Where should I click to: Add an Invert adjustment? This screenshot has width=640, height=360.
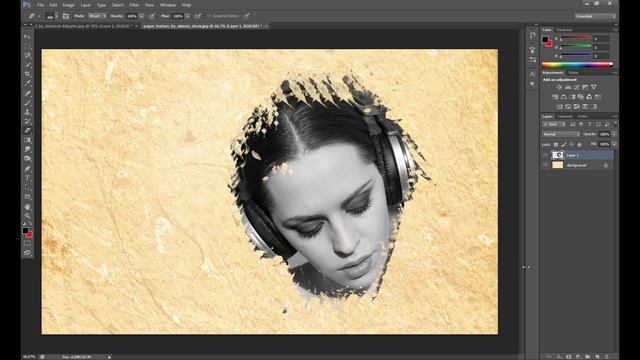559,107
